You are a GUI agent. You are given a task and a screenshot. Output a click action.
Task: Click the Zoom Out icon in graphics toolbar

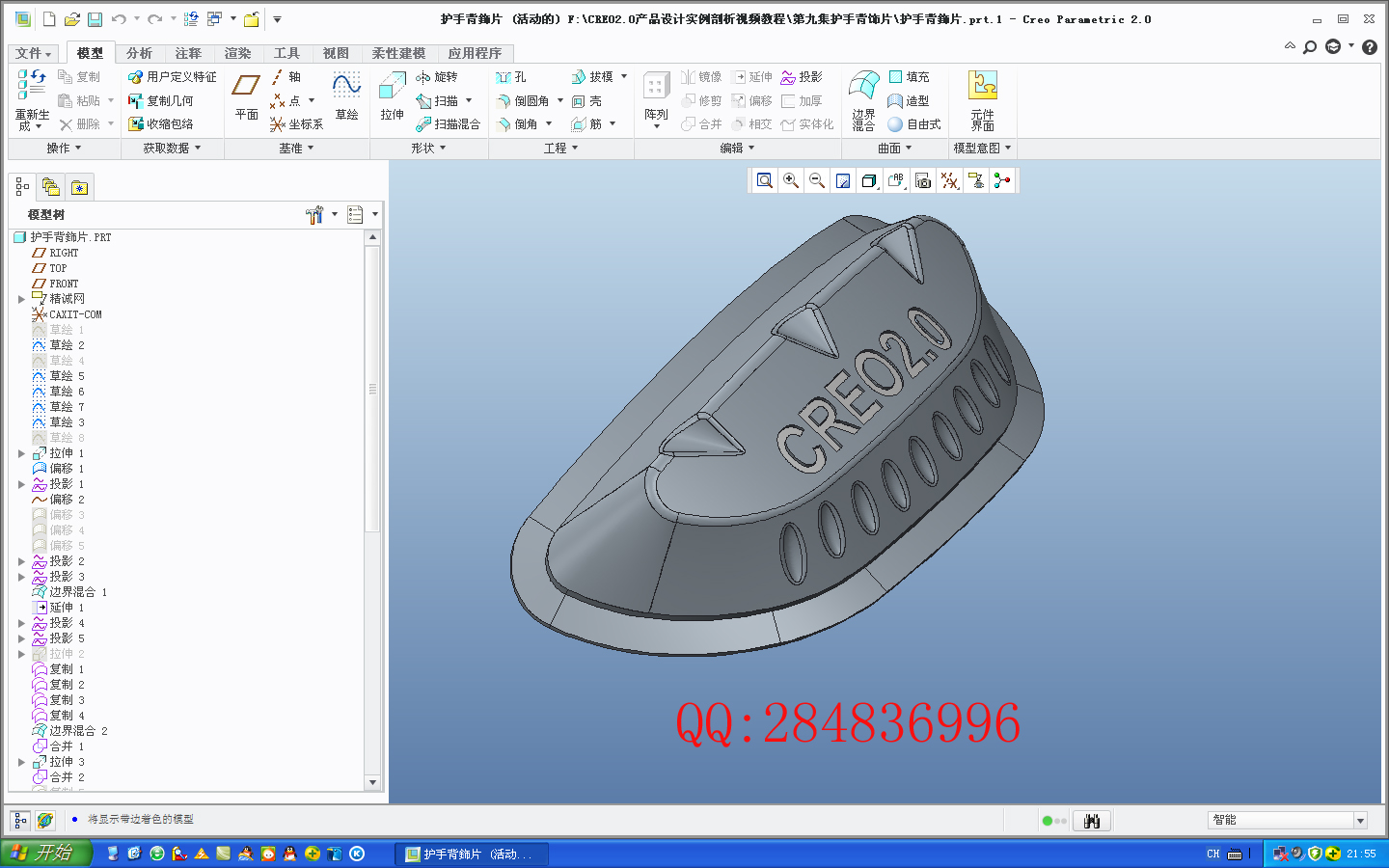[817, 180]
